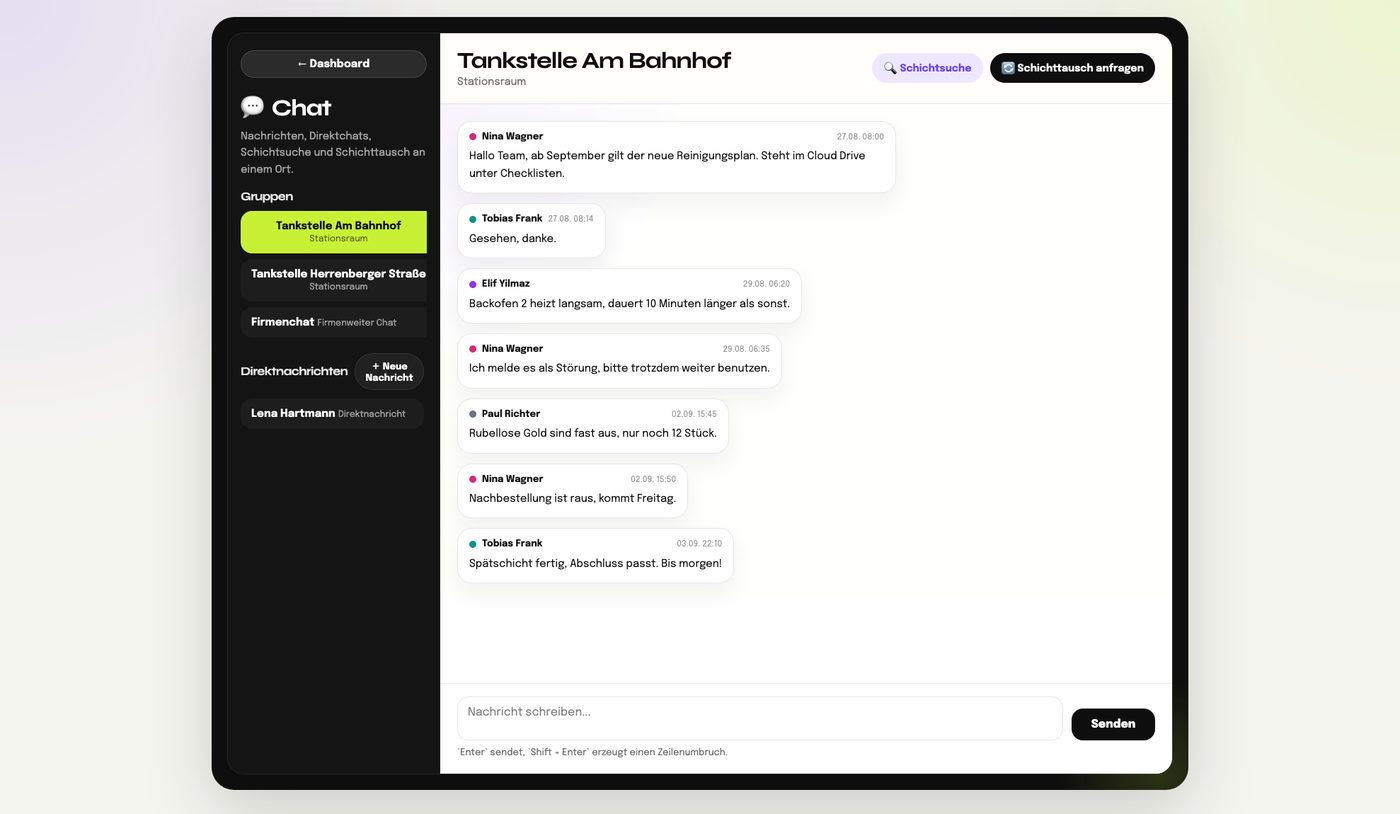Click the Rubellose Gold message by Paul Richter
This screenshot has height=814, width=1400.
[593, 426]
